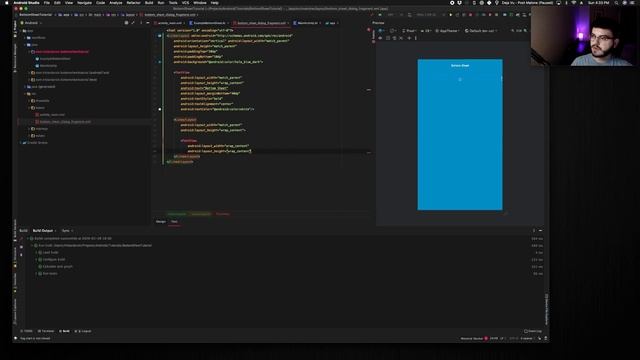
Task: Click the select opened file target icon
Action: click(x=126, y=23)
